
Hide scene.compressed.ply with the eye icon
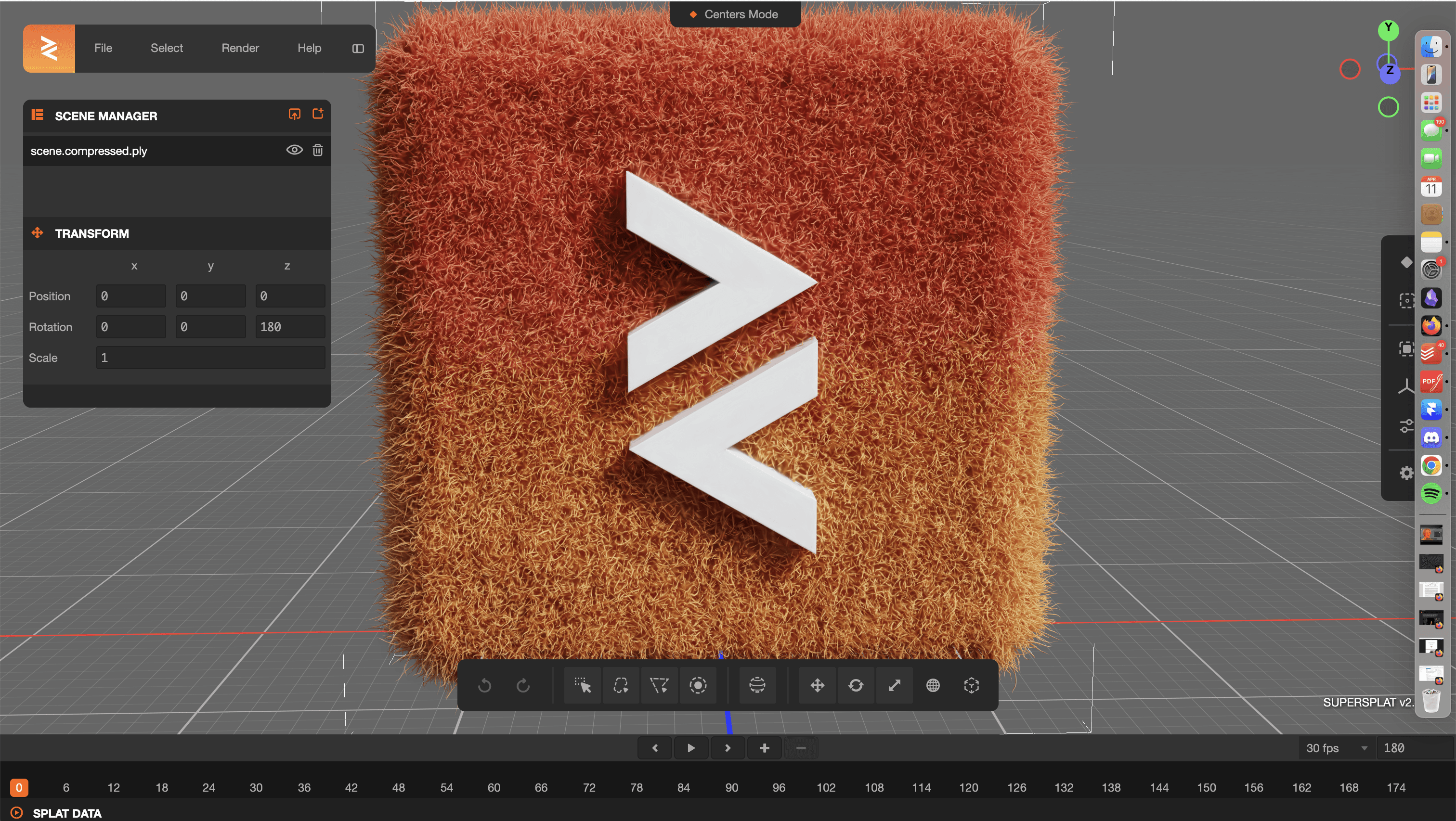point(295,150)
